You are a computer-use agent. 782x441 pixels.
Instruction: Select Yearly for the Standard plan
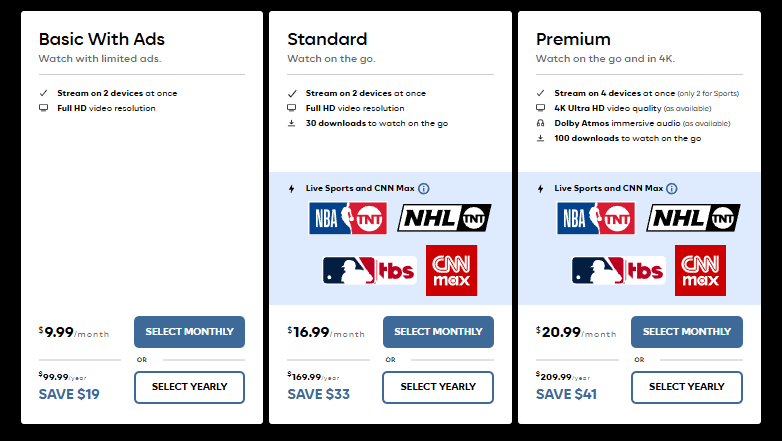pyautogui.click(x=438, y=387)
